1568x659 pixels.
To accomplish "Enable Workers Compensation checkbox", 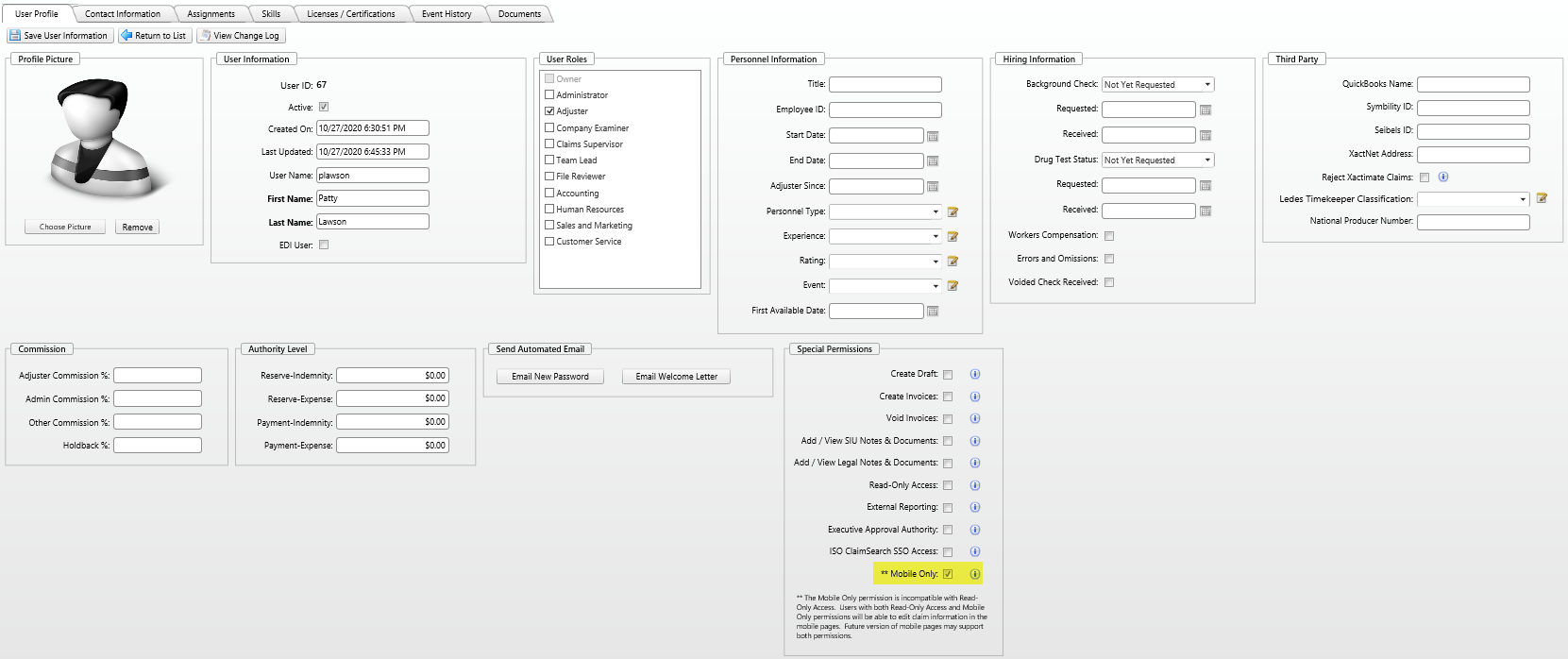I will [1109, 236].
